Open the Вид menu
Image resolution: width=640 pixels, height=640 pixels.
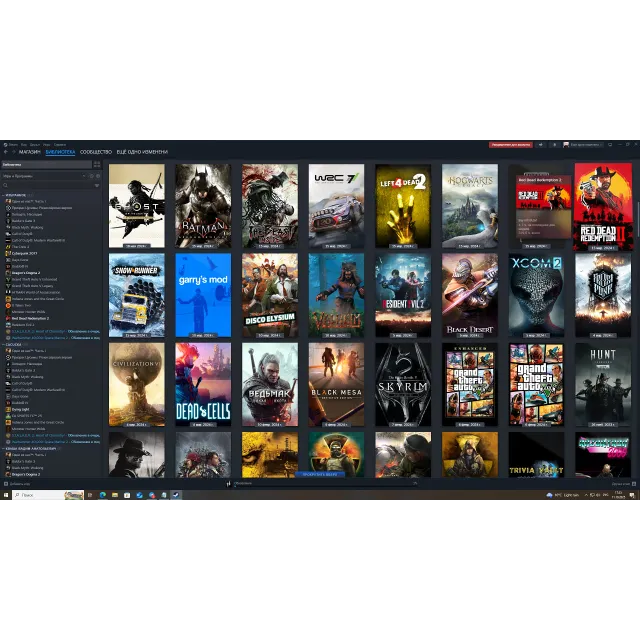(24, 144)
